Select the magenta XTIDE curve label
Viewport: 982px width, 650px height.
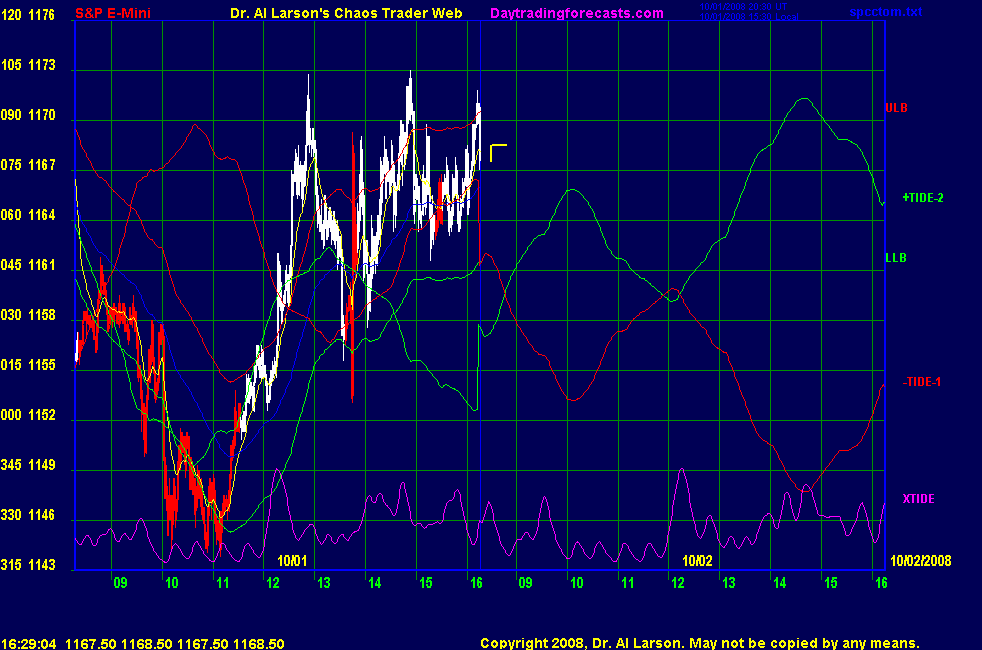coord(918,498)
